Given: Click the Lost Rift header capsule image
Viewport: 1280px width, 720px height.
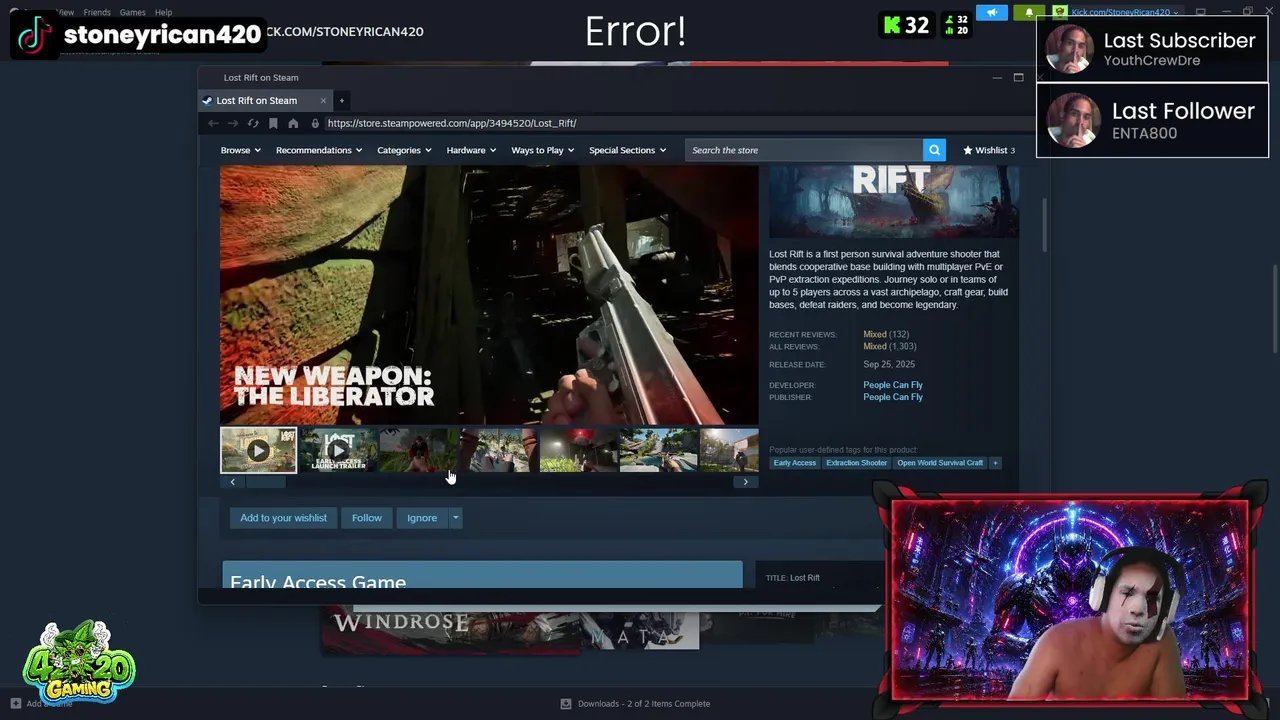Looking at the screenshot, I should pos(894,202).
